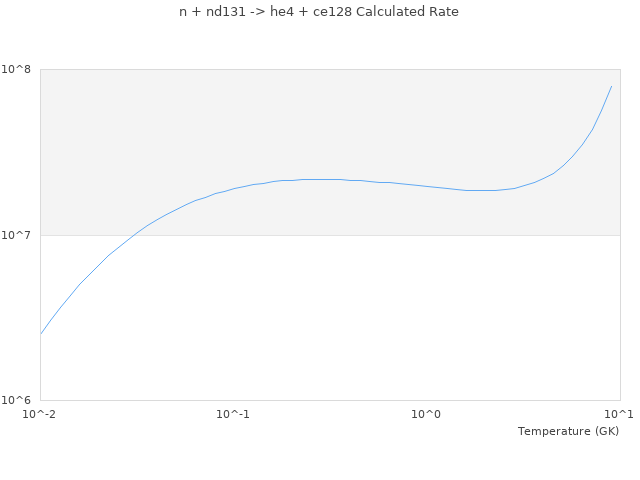Click the letter "n" starting the title

pos(183,12)
